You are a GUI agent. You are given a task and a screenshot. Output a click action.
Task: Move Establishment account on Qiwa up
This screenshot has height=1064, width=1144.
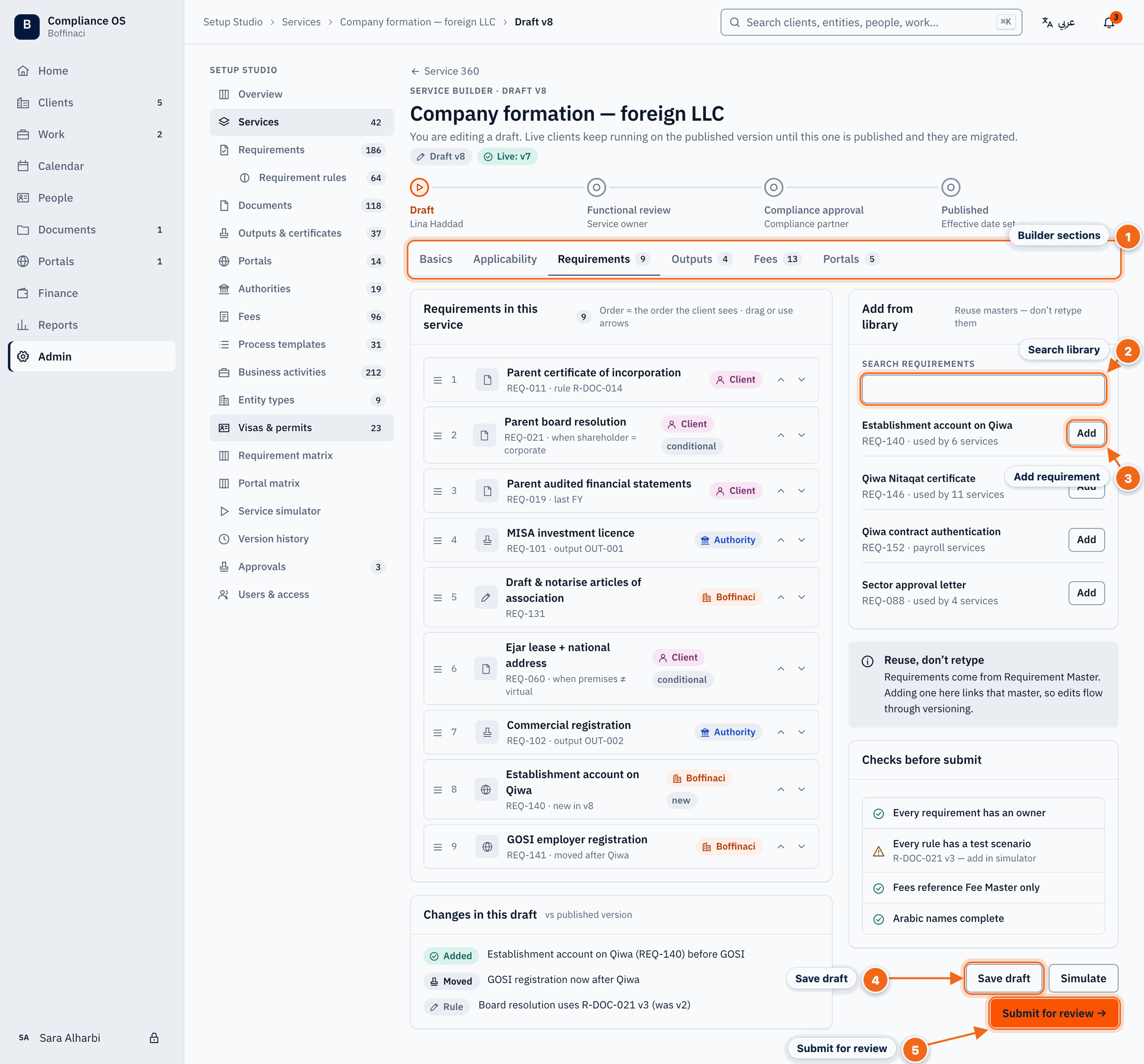(780, 789)
